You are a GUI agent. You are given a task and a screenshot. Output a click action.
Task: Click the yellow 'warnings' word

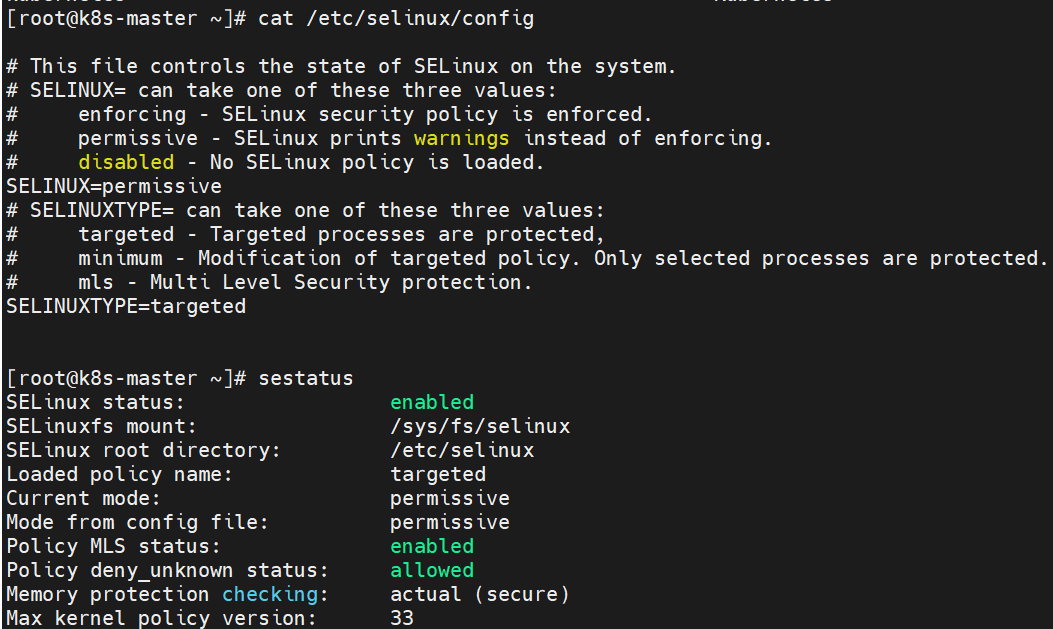pos(461,138)
